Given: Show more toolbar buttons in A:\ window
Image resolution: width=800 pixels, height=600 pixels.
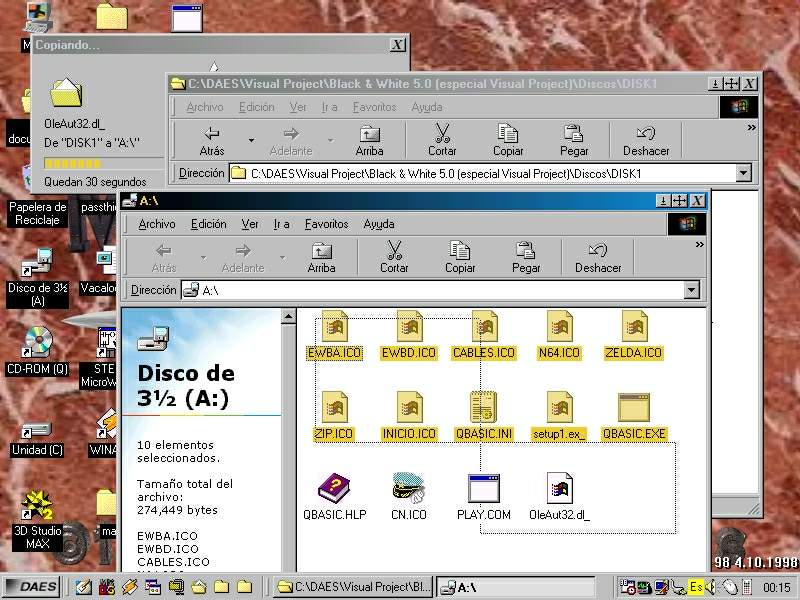Looking at the screenshot, I should tap(699, 245).
